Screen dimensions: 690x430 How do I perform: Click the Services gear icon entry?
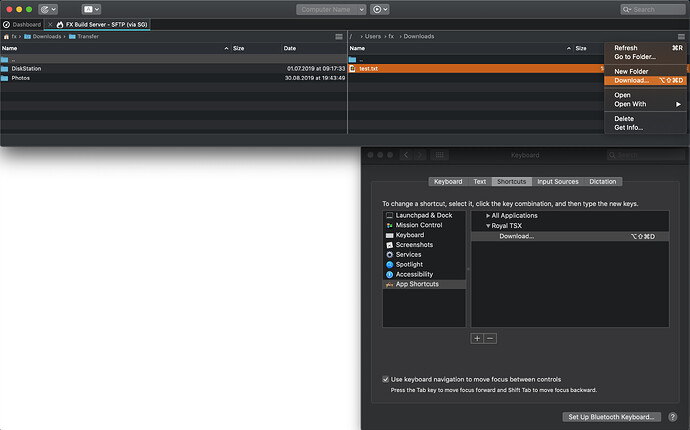click(389, 255)
